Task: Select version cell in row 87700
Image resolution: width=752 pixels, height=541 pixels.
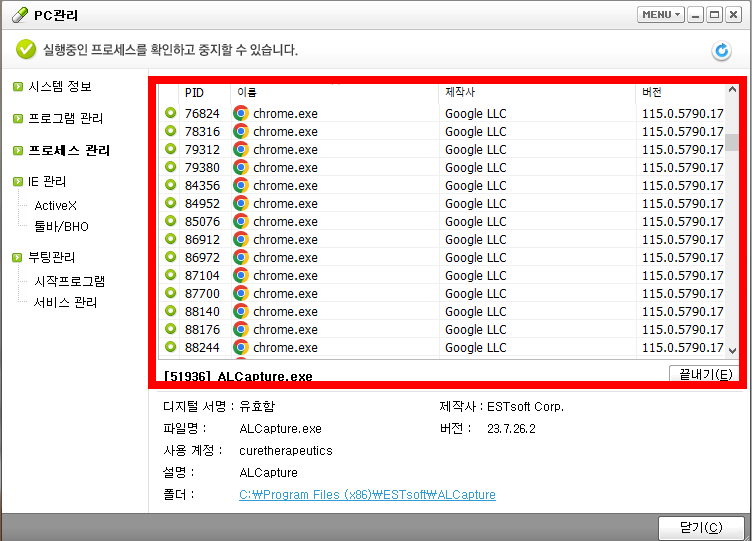Action: [x=682, y=294]
